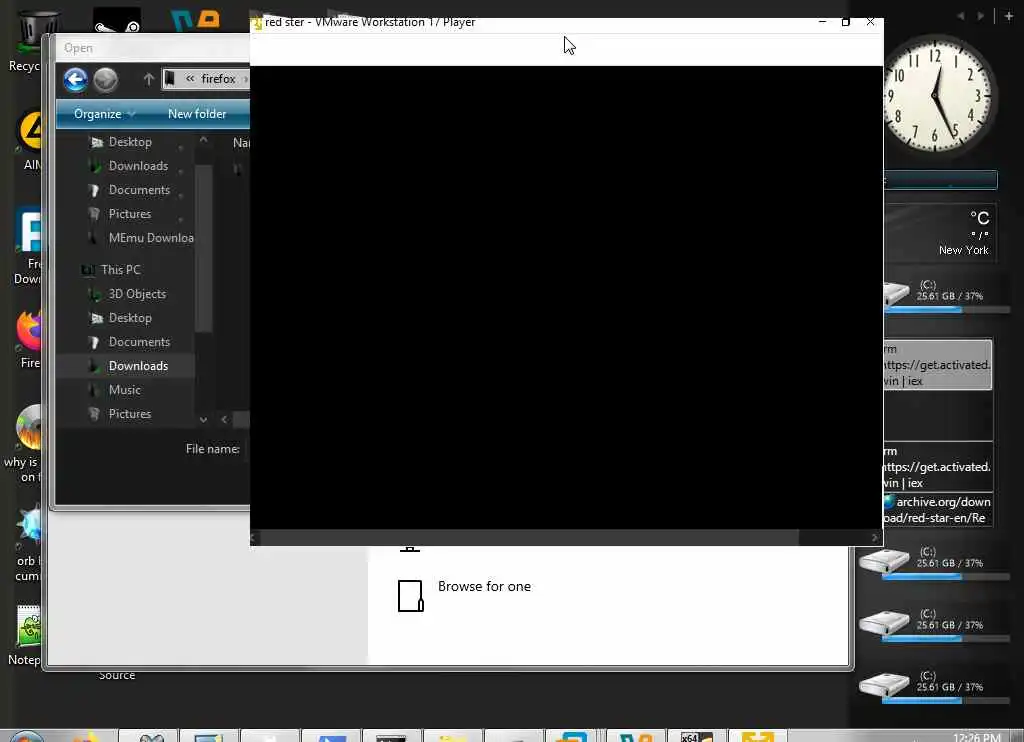Click the VMware Player window title text
The image size is (1024, 742).
(x=370, y=22)
